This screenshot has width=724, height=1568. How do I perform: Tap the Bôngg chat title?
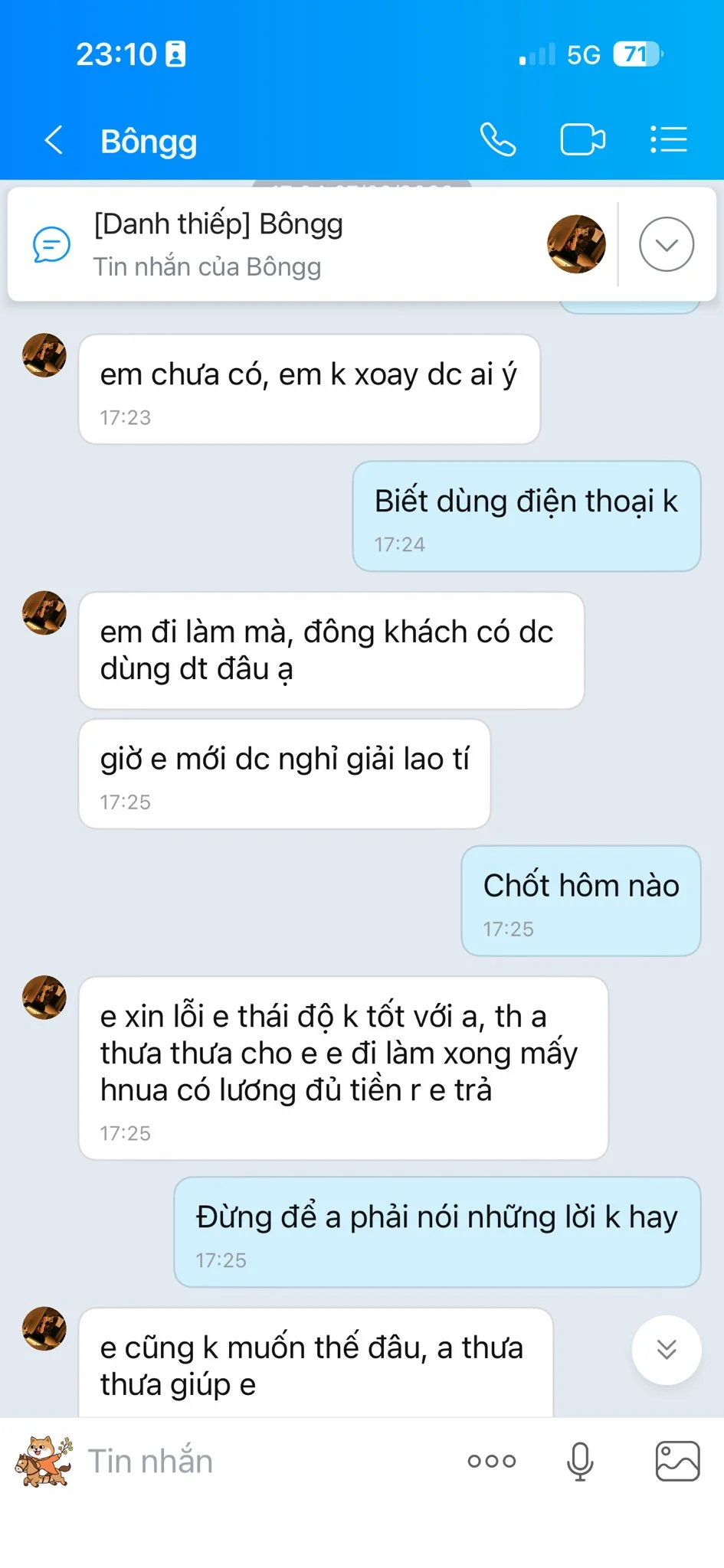pyautogui.click(x=149, y=142)
